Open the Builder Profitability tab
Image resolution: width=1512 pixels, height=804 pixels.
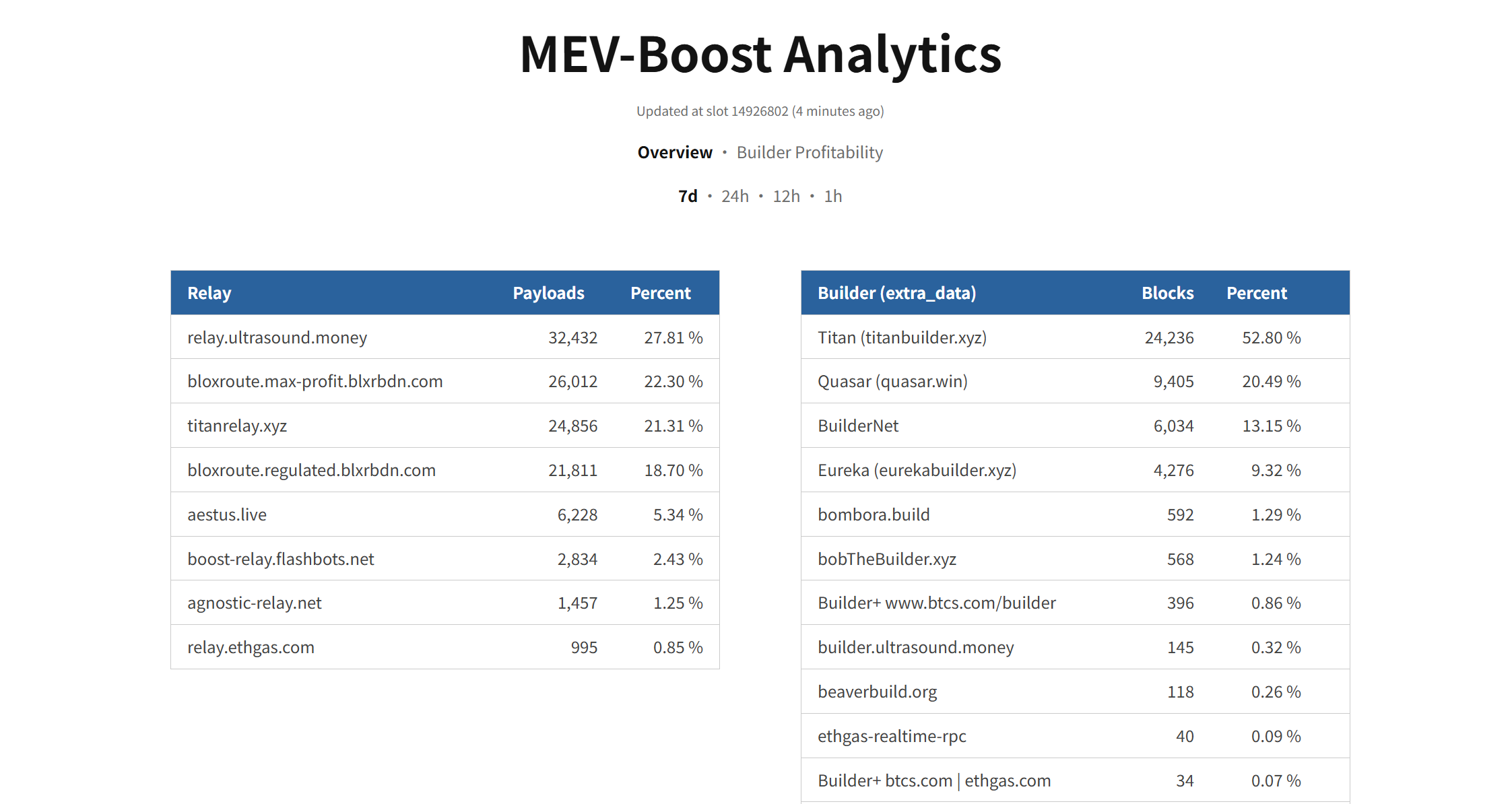(810, 153)
